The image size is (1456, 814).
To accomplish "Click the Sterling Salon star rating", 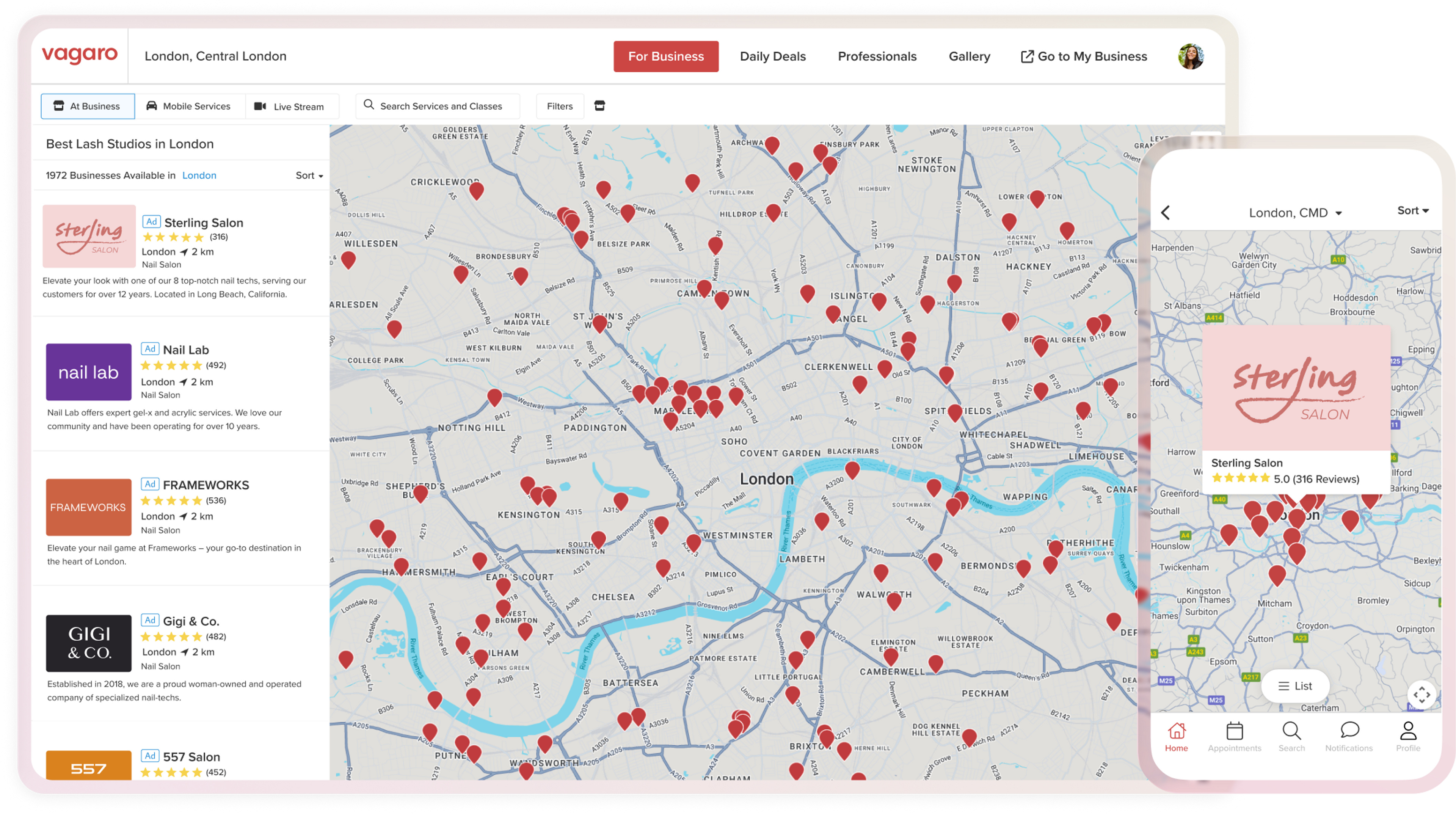I will point(174,237).
